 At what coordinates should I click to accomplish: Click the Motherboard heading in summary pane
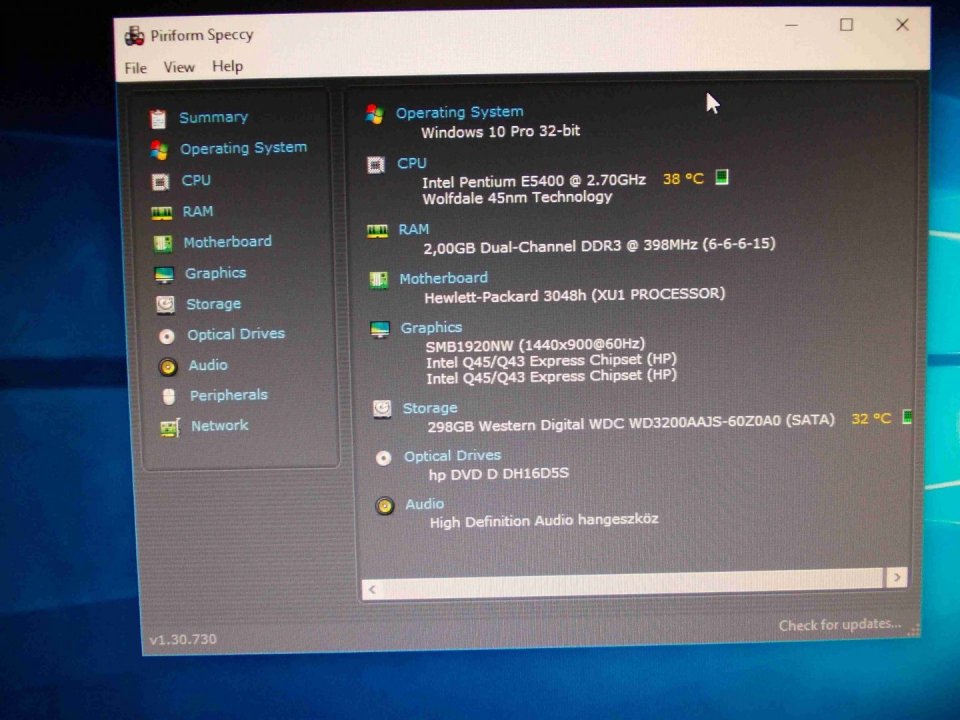coord(443,279)
